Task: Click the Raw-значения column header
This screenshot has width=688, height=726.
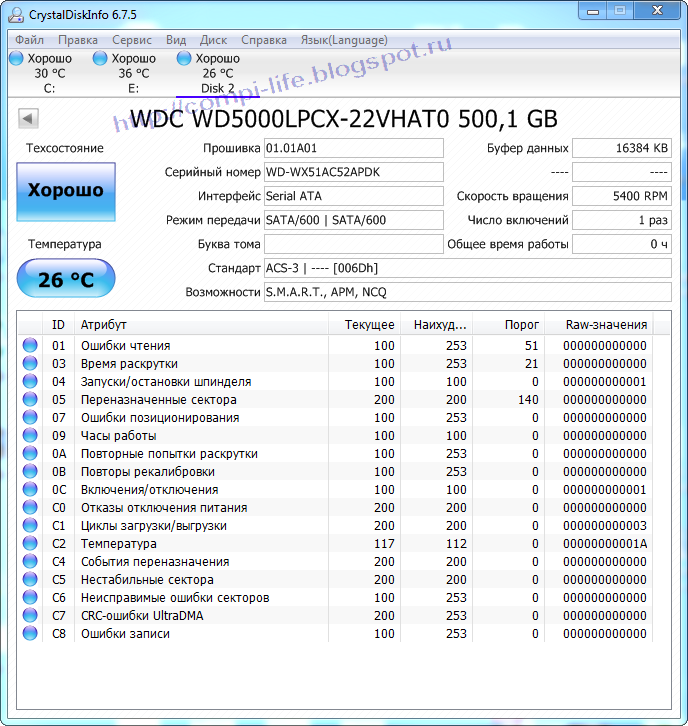Action: [x=599, y=325]
